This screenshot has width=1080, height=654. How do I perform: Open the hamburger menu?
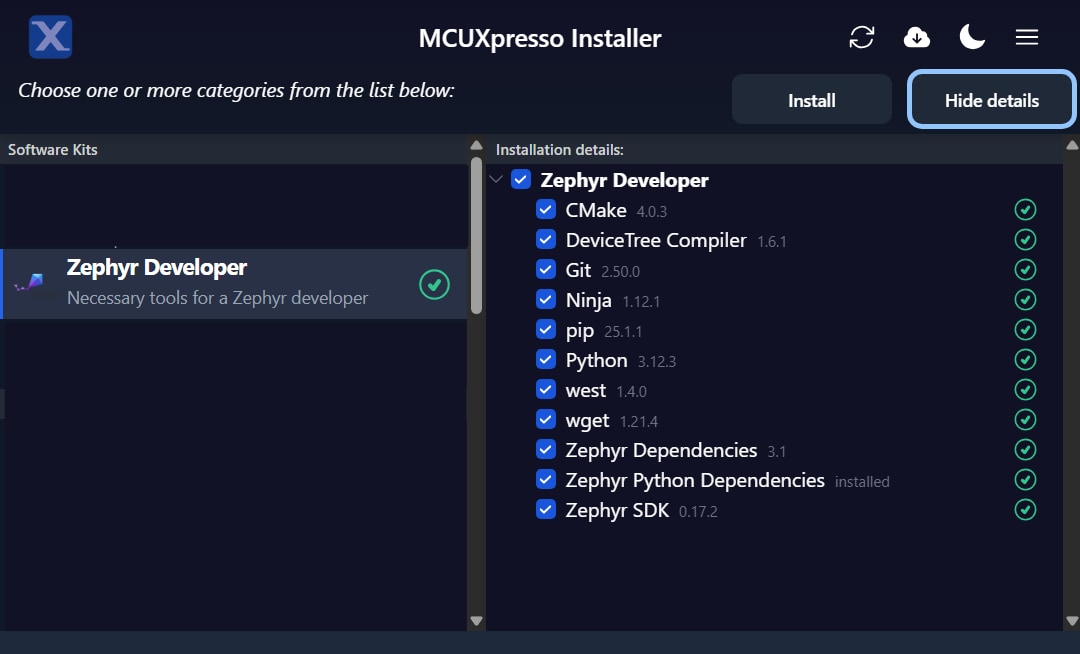click(x=1026, y=38)
